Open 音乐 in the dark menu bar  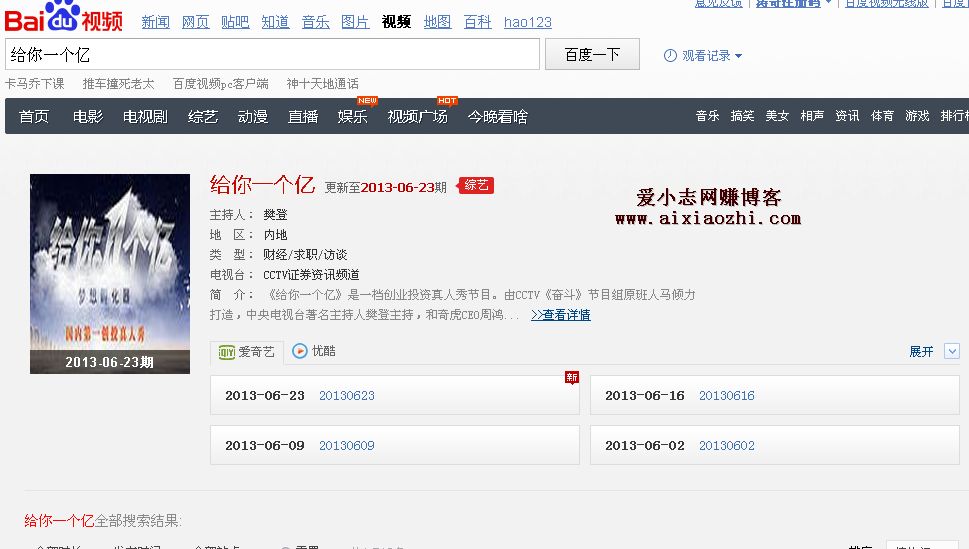(708, 116)
